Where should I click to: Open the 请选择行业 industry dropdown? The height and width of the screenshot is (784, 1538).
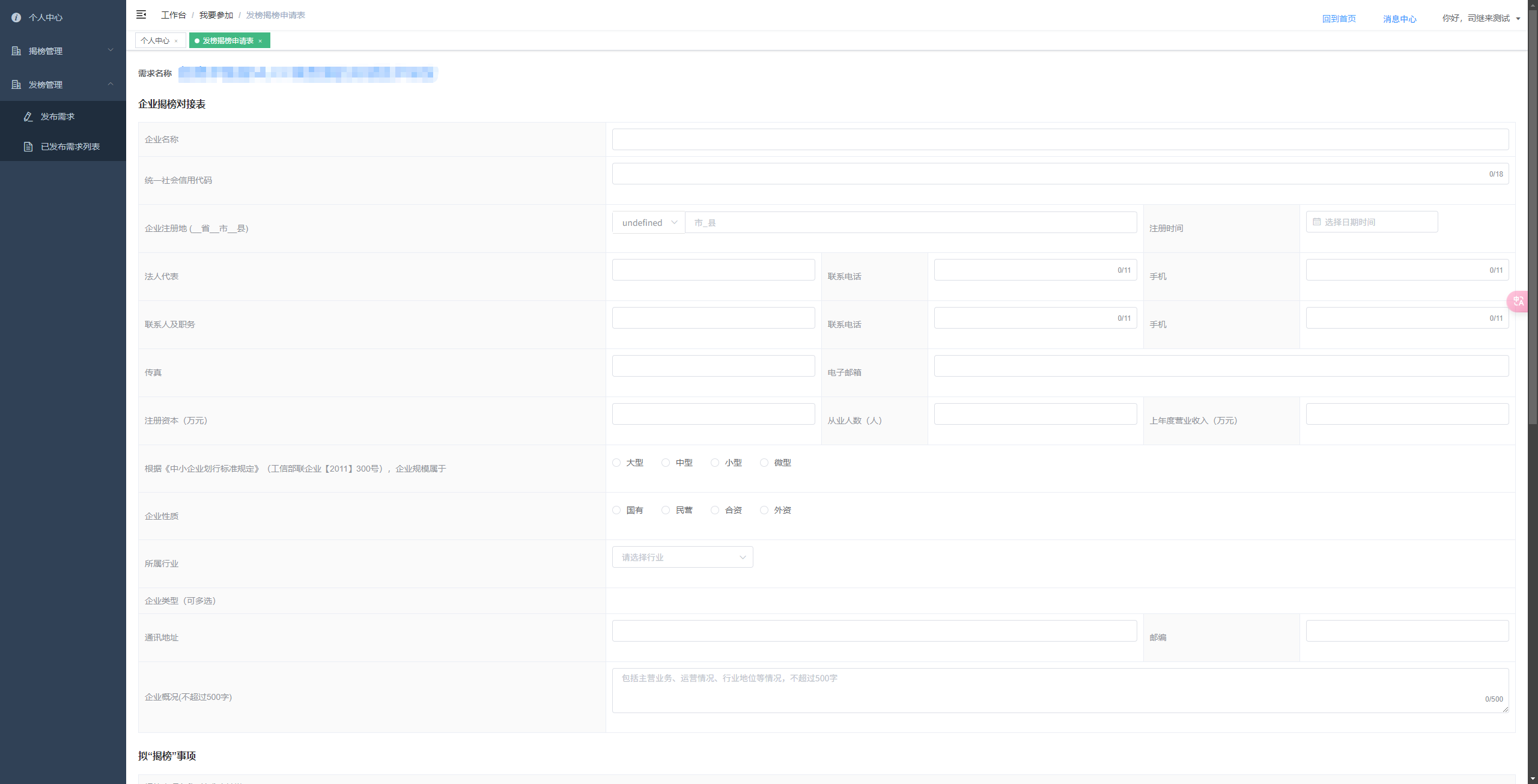(682, 558)
